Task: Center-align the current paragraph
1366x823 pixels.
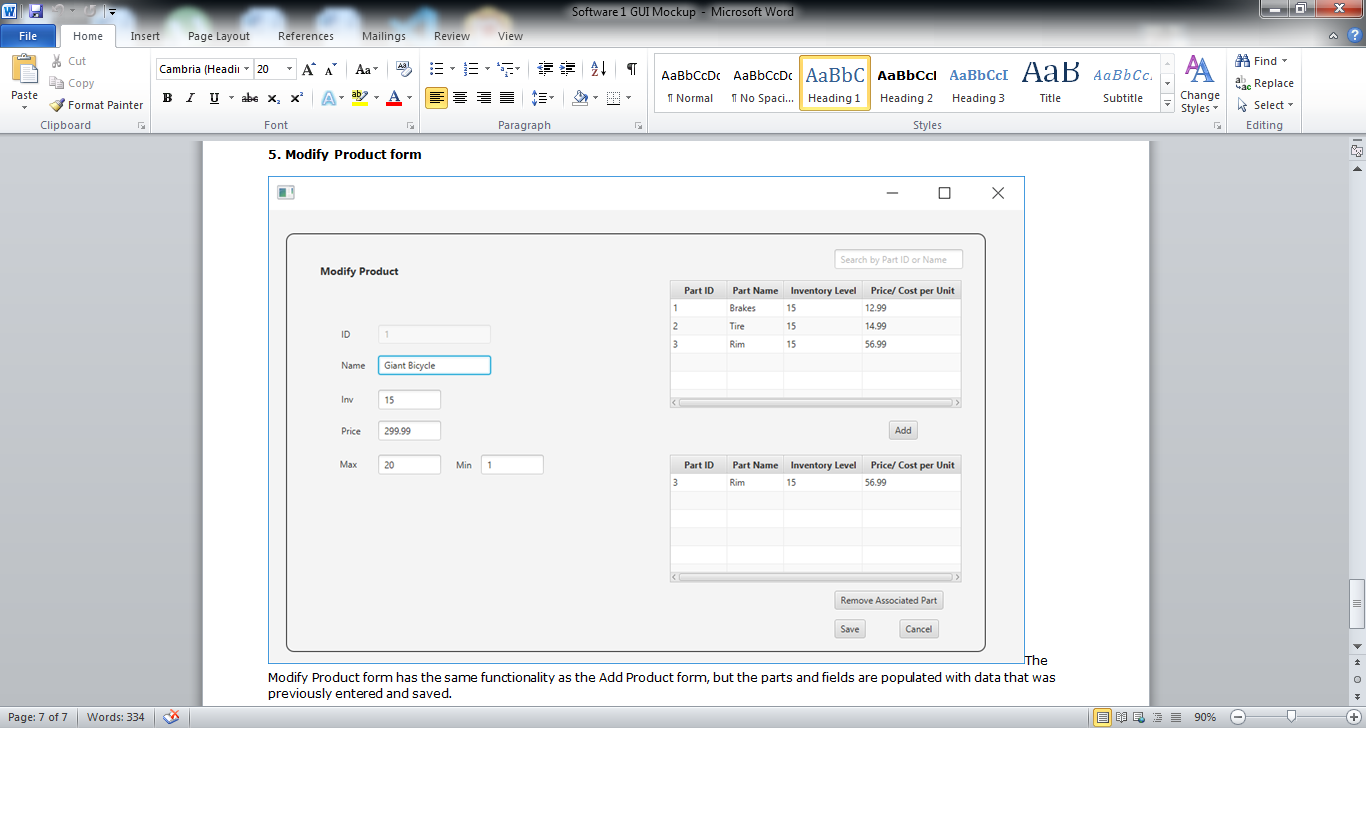Action: [459, 97]
